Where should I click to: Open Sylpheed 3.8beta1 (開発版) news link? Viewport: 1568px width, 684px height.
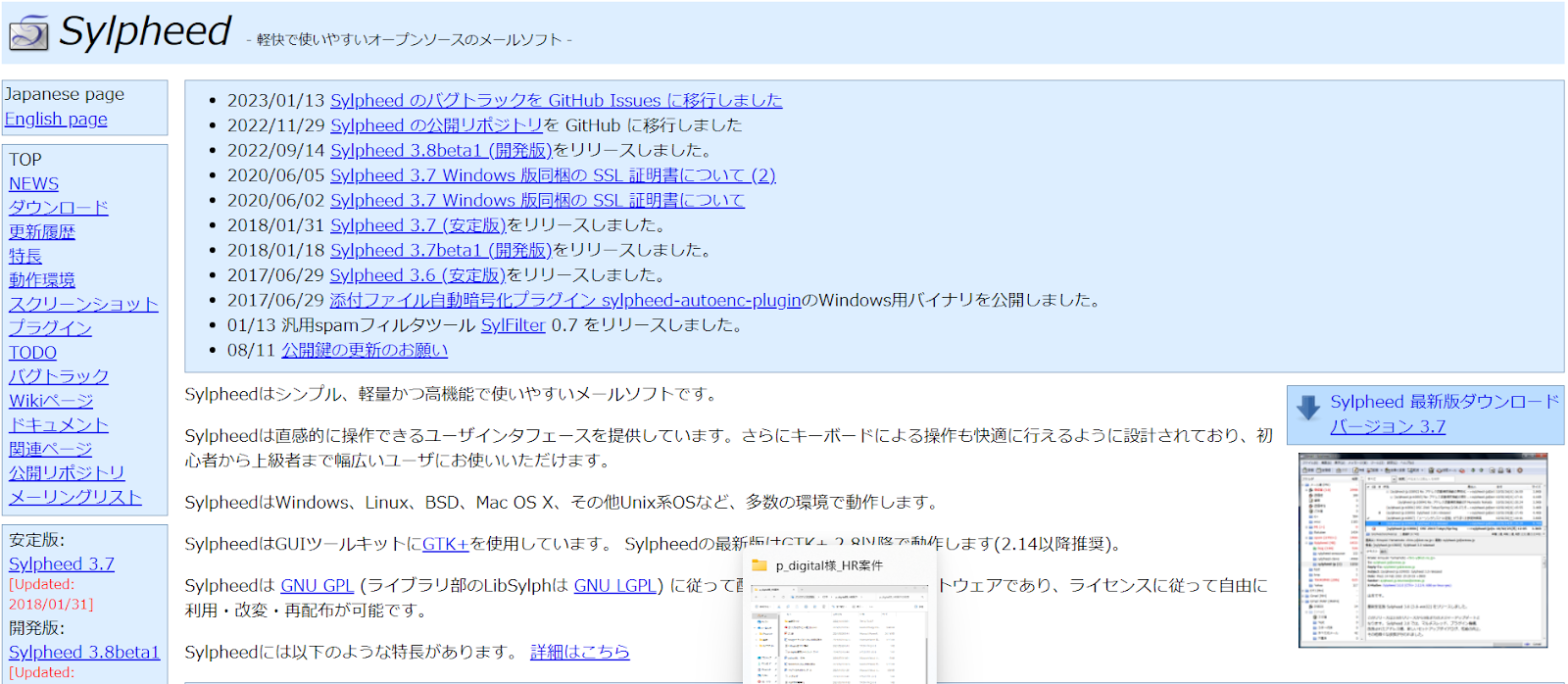point(441,150)
